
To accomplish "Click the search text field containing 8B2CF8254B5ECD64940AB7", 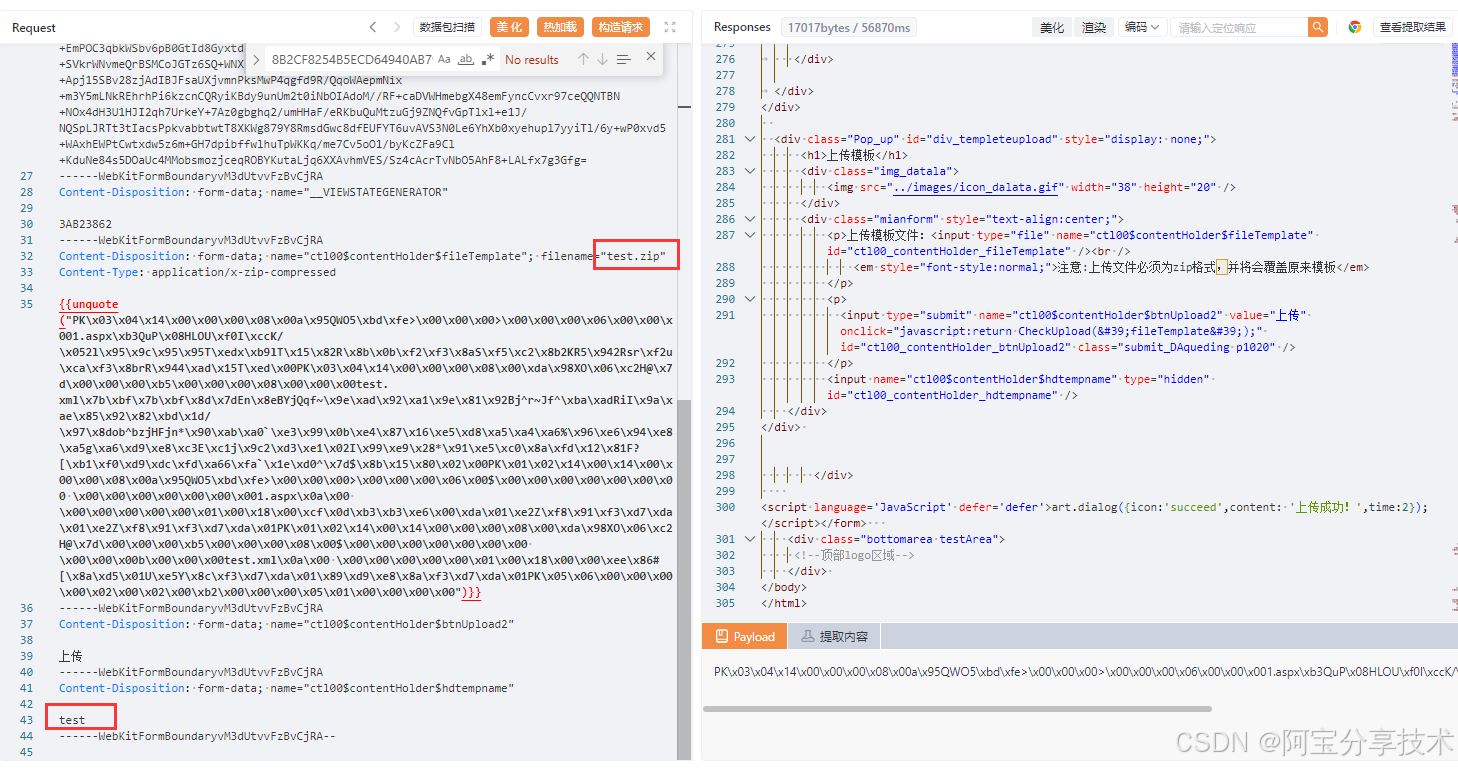I will (350, 59).
